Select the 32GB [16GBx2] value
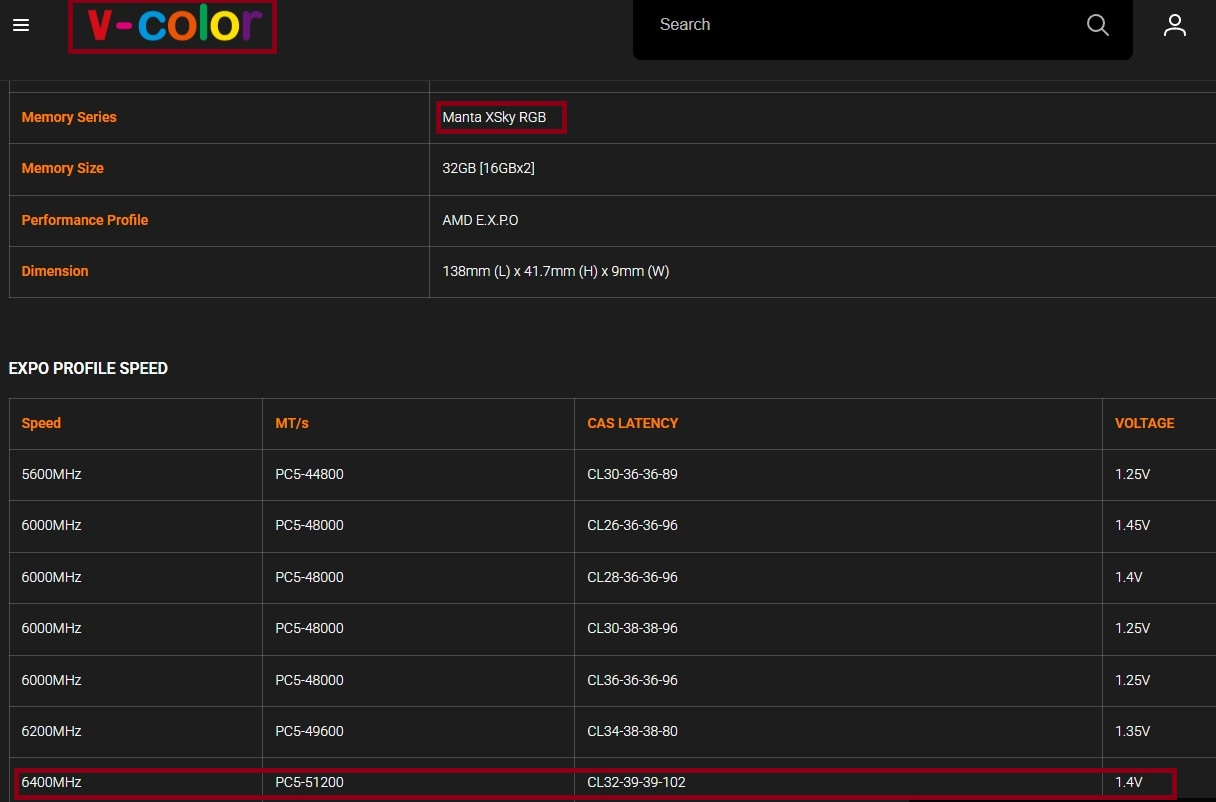 click(488, 168)
